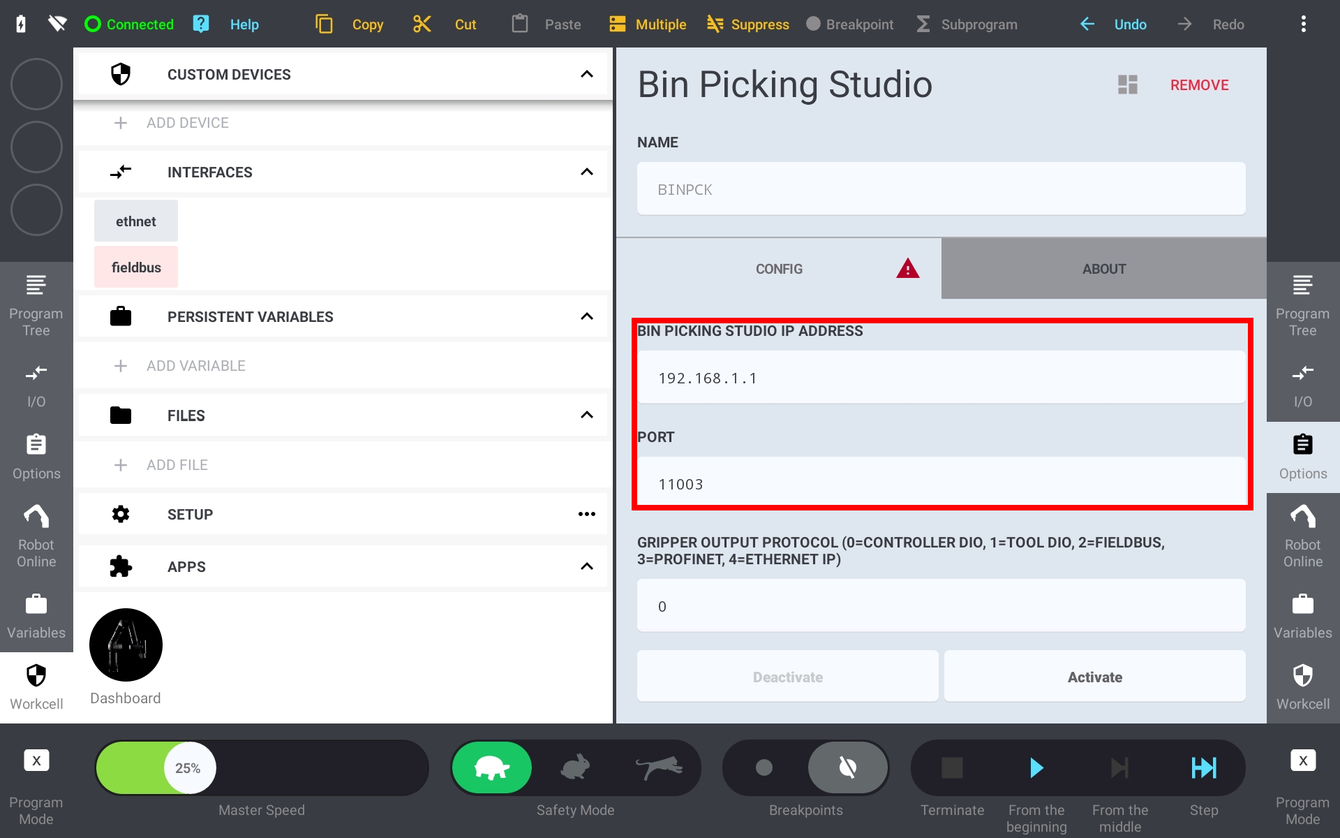Image resolution: width=1340 pixels, height=838 pixels.
Task: Open the Help button
Action: [x=226, y=24]
